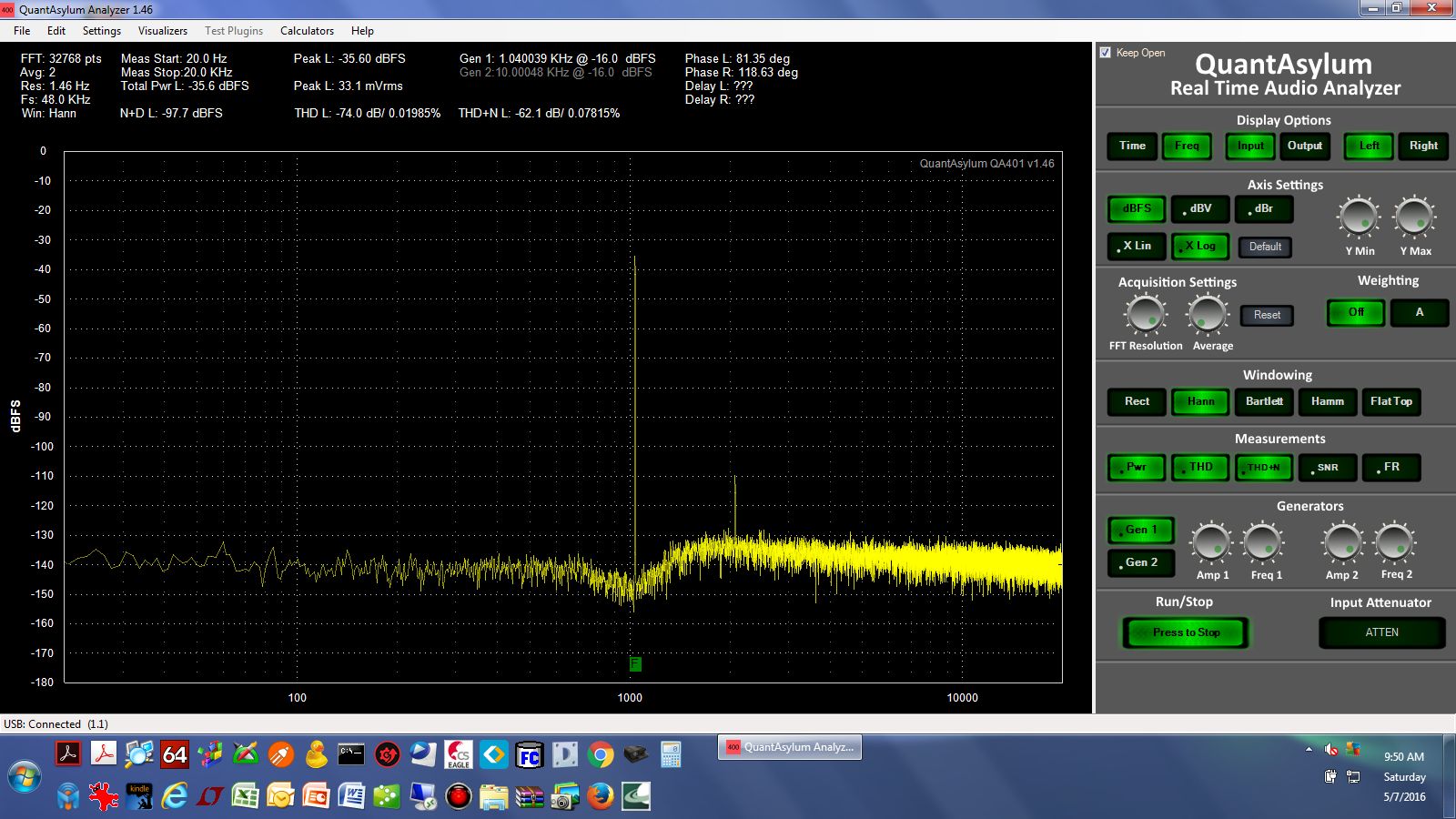Switch display to Time domain

[x=1132, y=146]
